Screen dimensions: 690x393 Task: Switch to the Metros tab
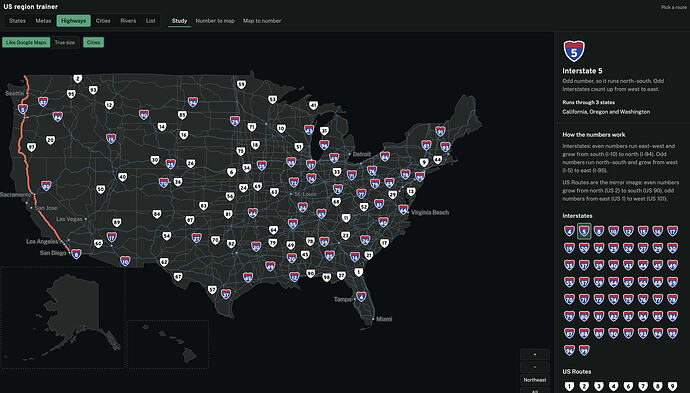click(43, 21)
